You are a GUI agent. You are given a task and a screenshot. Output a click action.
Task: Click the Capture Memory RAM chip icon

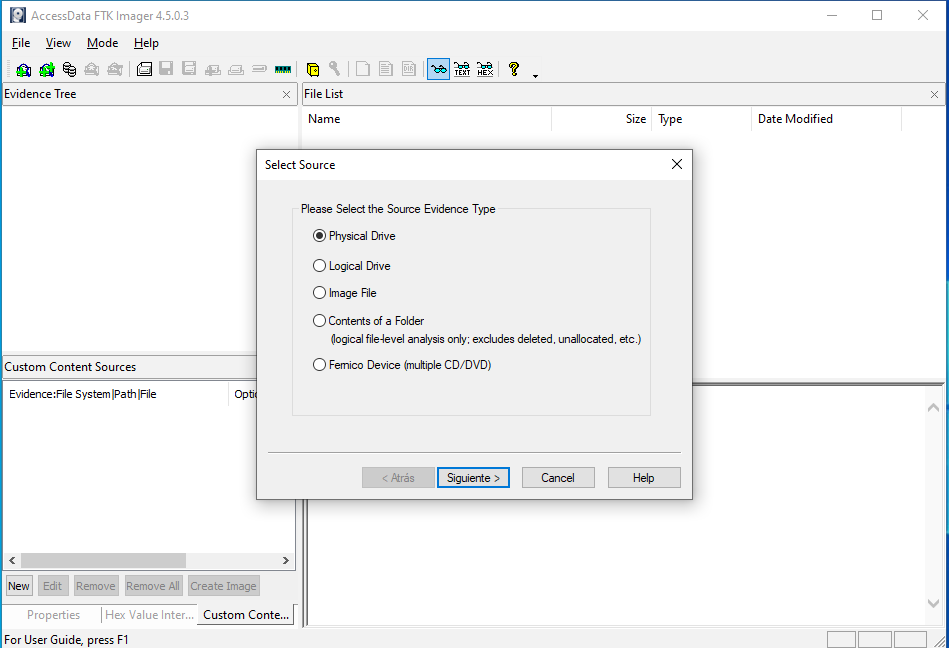coord(283,70)
